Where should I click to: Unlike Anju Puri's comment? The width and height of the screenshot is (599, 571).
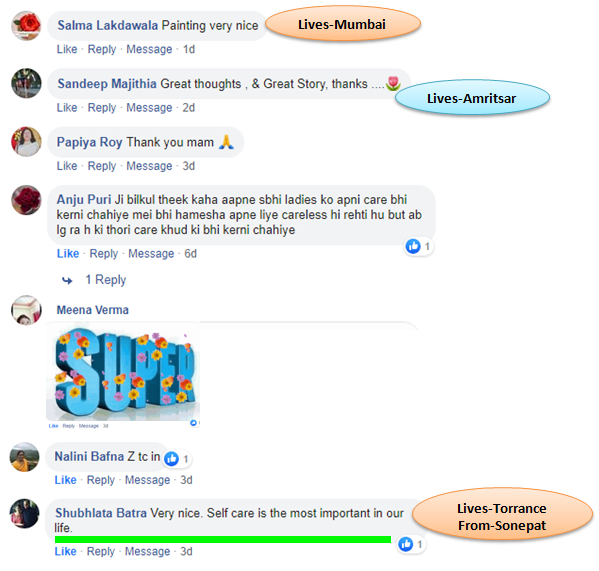click(x=68, y=254)
